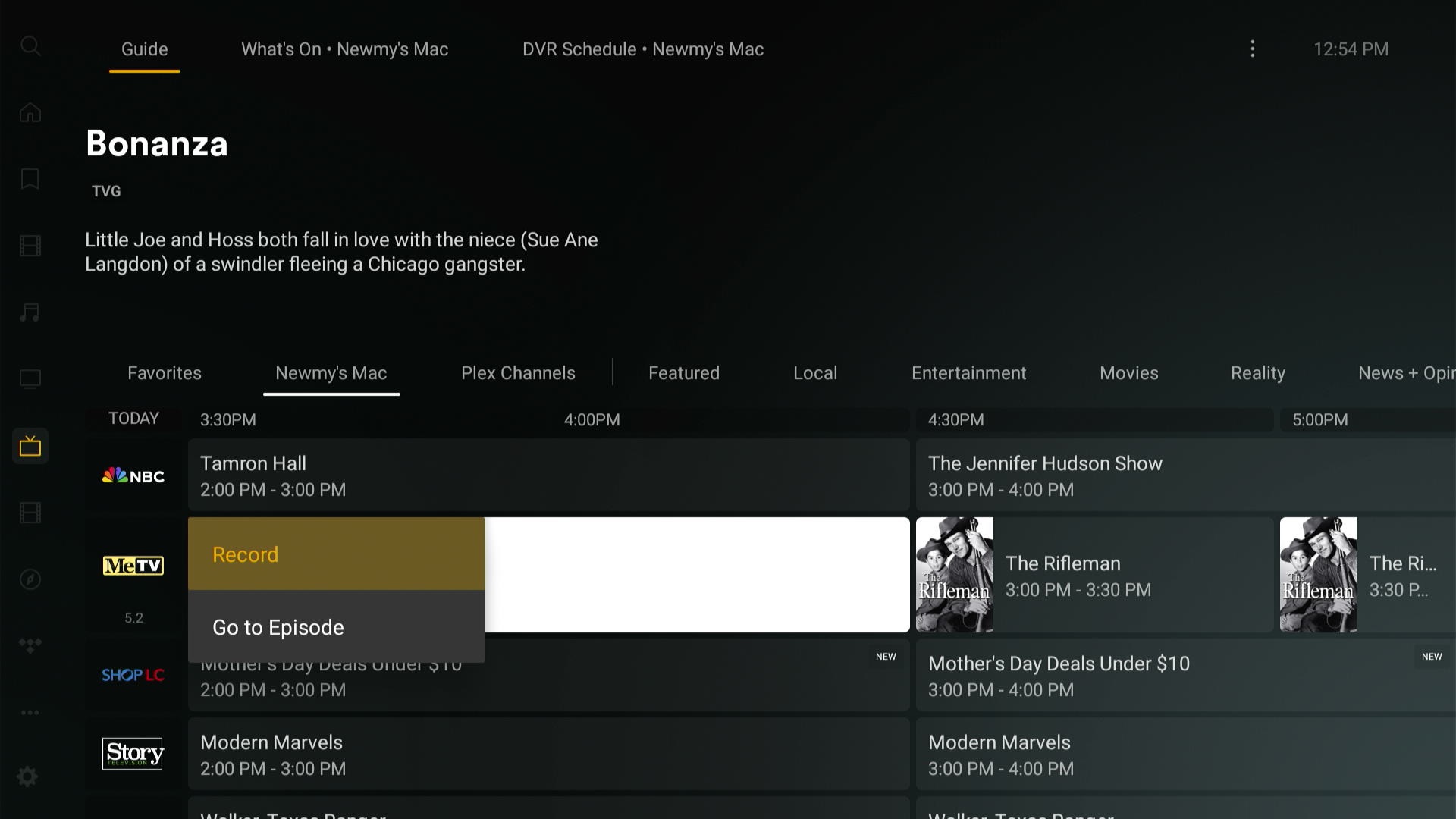1456x819 pixels.
Task: Select the Live TV icon in sidebar
Action: (x=30, y=446)
